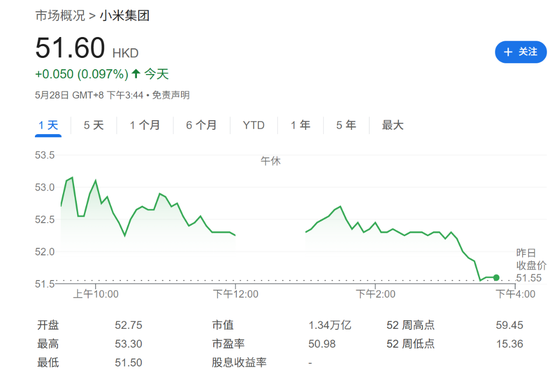The width and height of the screenshot is (550, 375).
Task: Click the 股息收益率 label
Action: pyautogui.click(x=239, y=362)
